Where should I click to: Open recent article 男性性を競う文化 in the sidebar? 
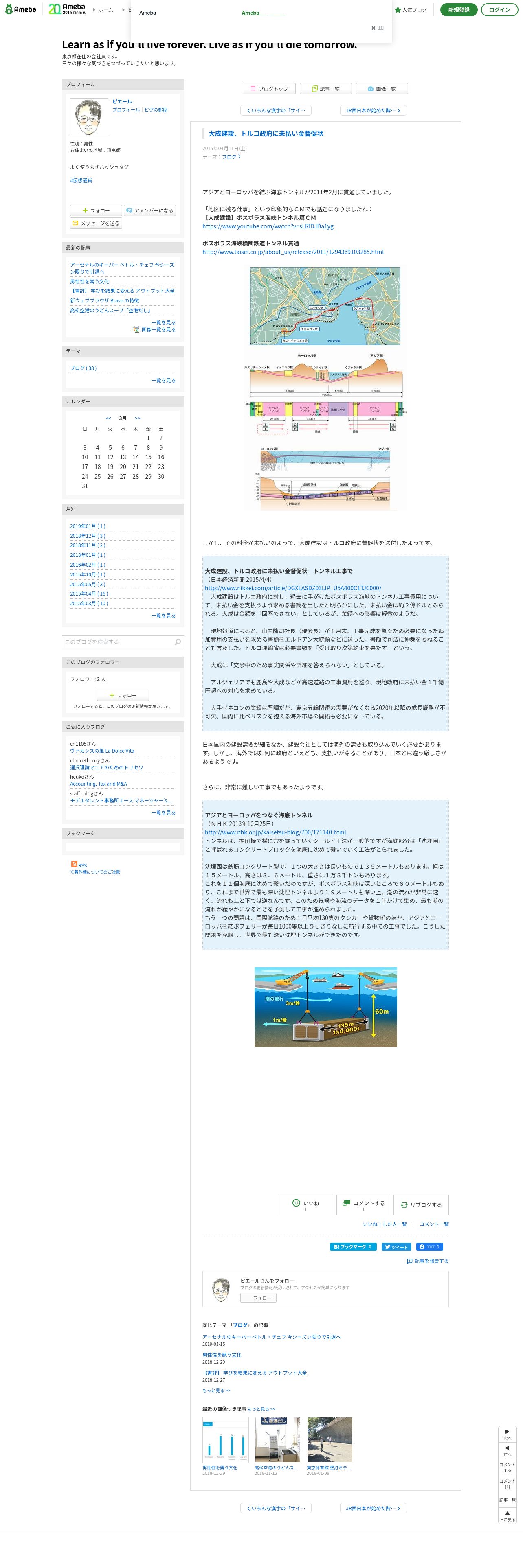click(x=90, y=282)
